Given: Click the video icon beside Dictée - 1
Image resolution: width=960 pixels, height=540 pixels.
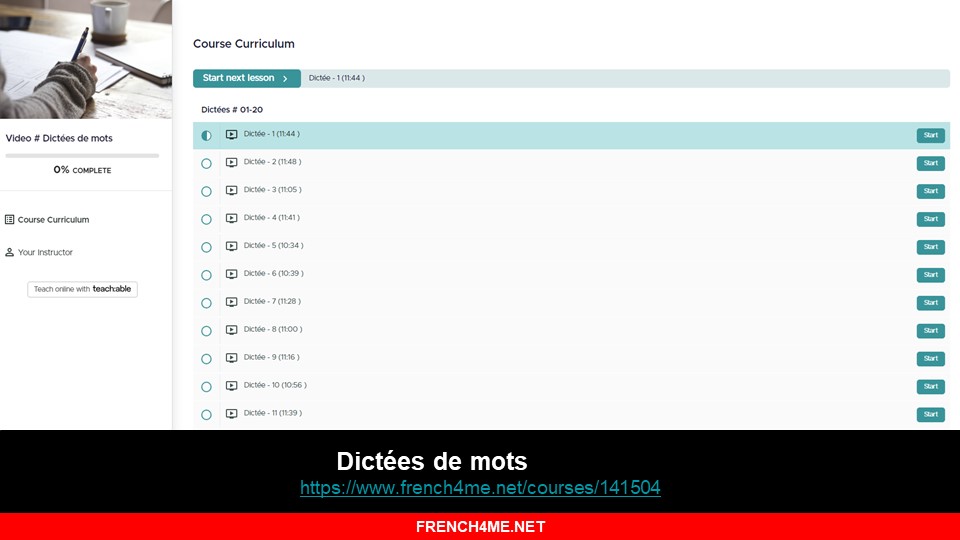Looking at the screenshot, I should coord(231,135).
